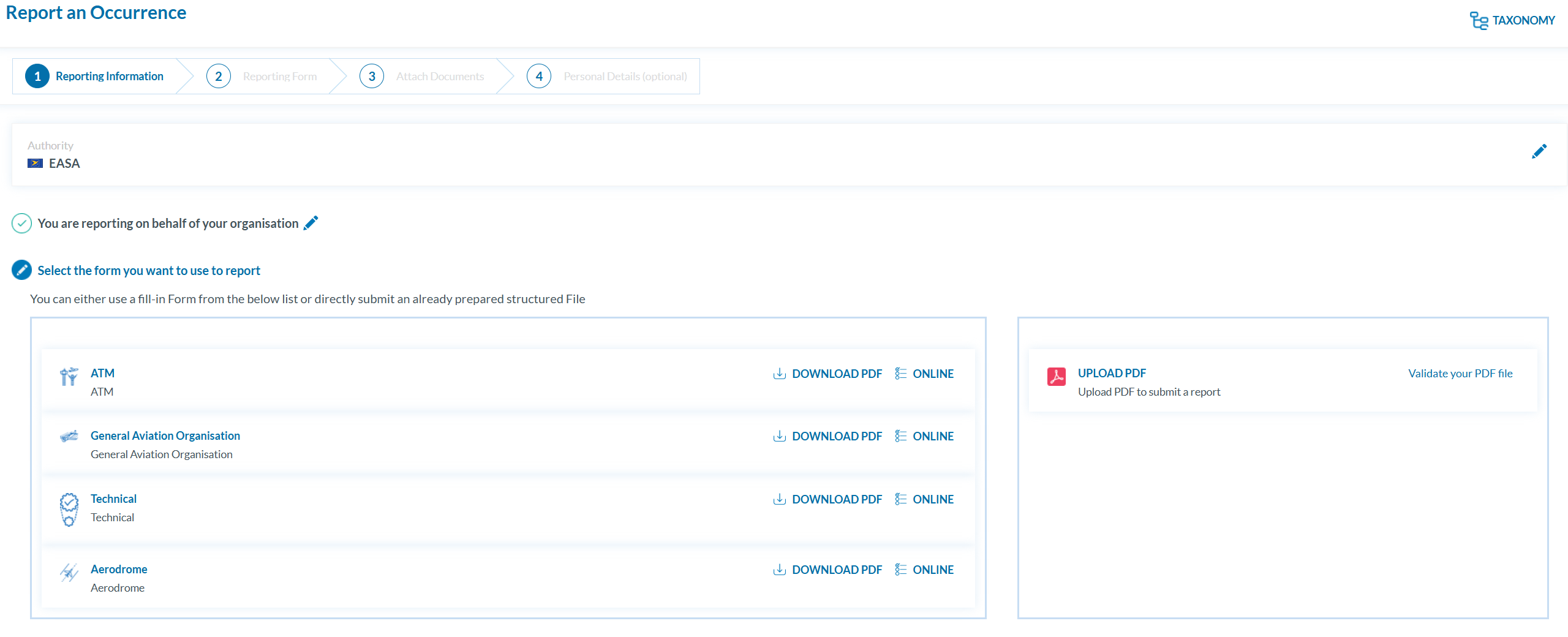Open the Technical form online
This screenshot has height=637, width=1568.
click(924, 499)
